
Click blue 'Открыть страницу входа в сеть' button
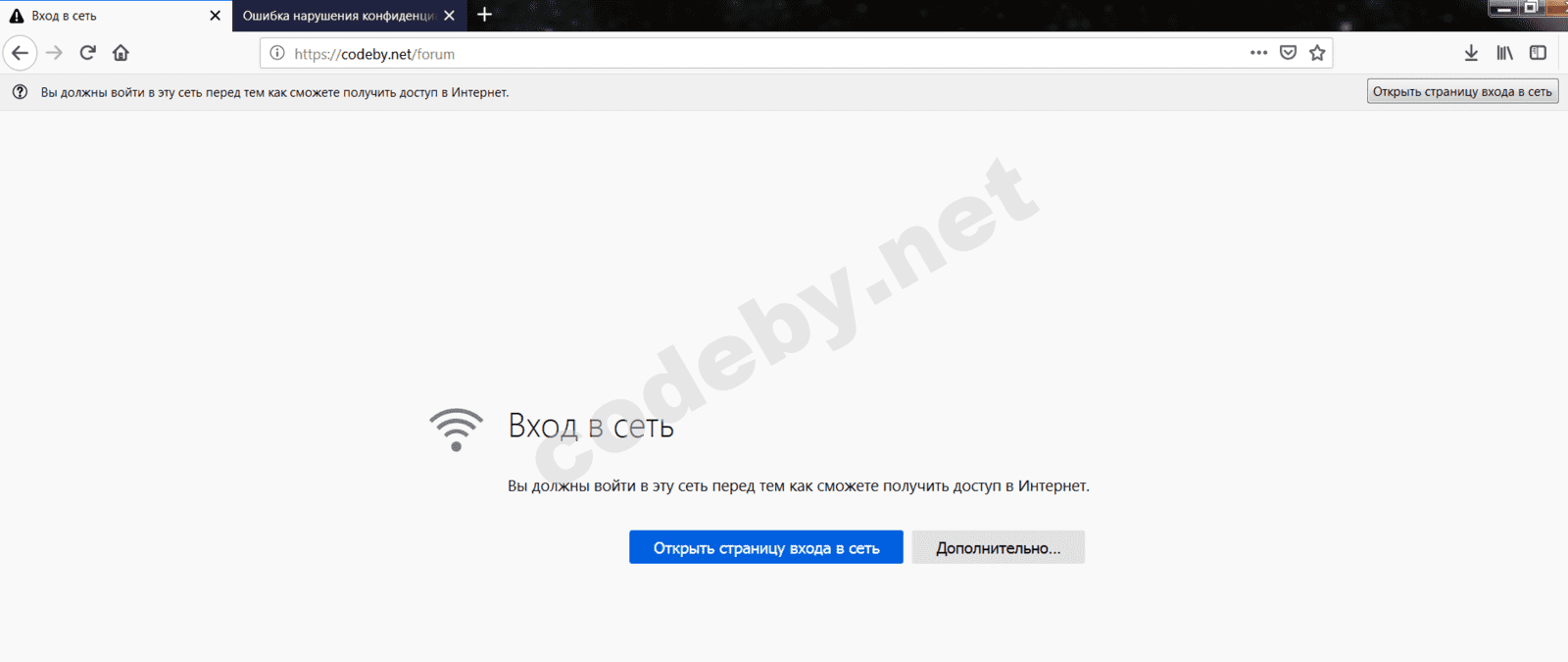[766, 547]
